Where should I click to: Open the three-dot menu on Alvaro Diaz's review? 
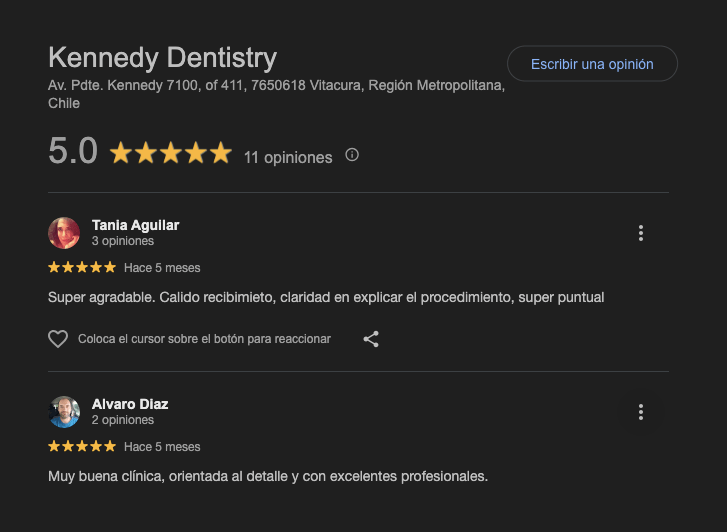(x=641, y=412)
